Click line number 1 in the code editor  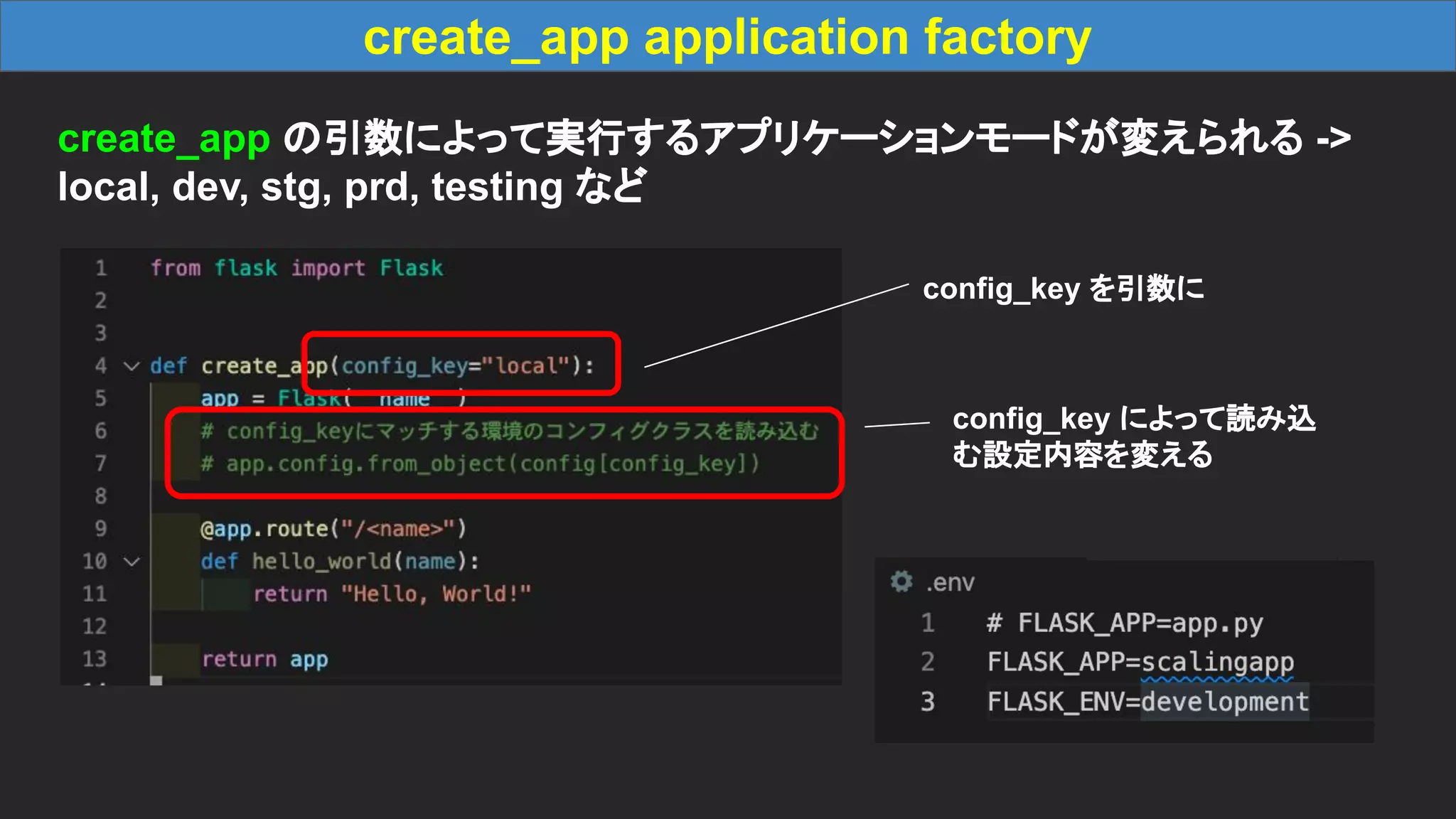[101, 268]
